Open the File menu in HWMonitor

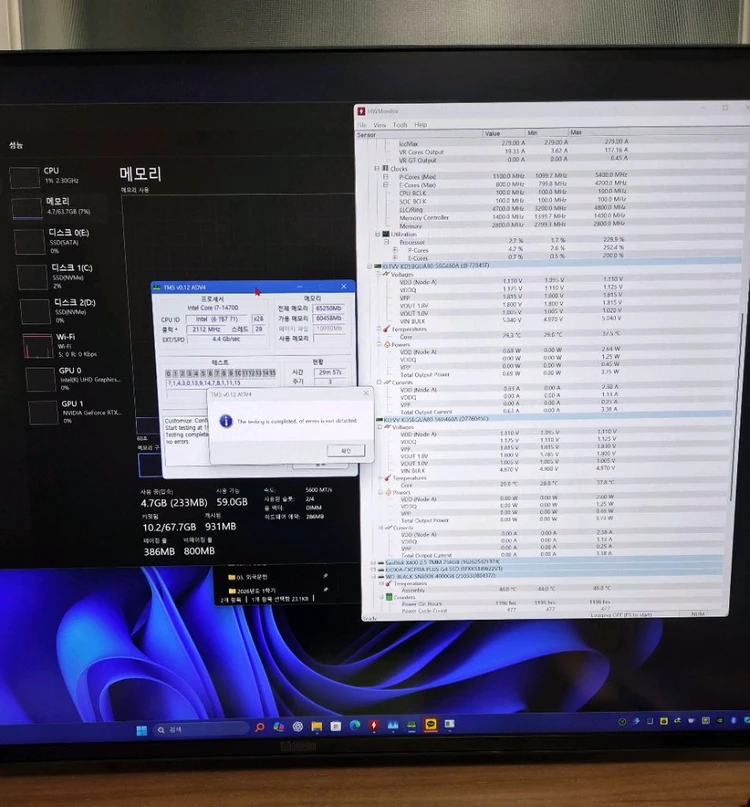click(362, 125)
